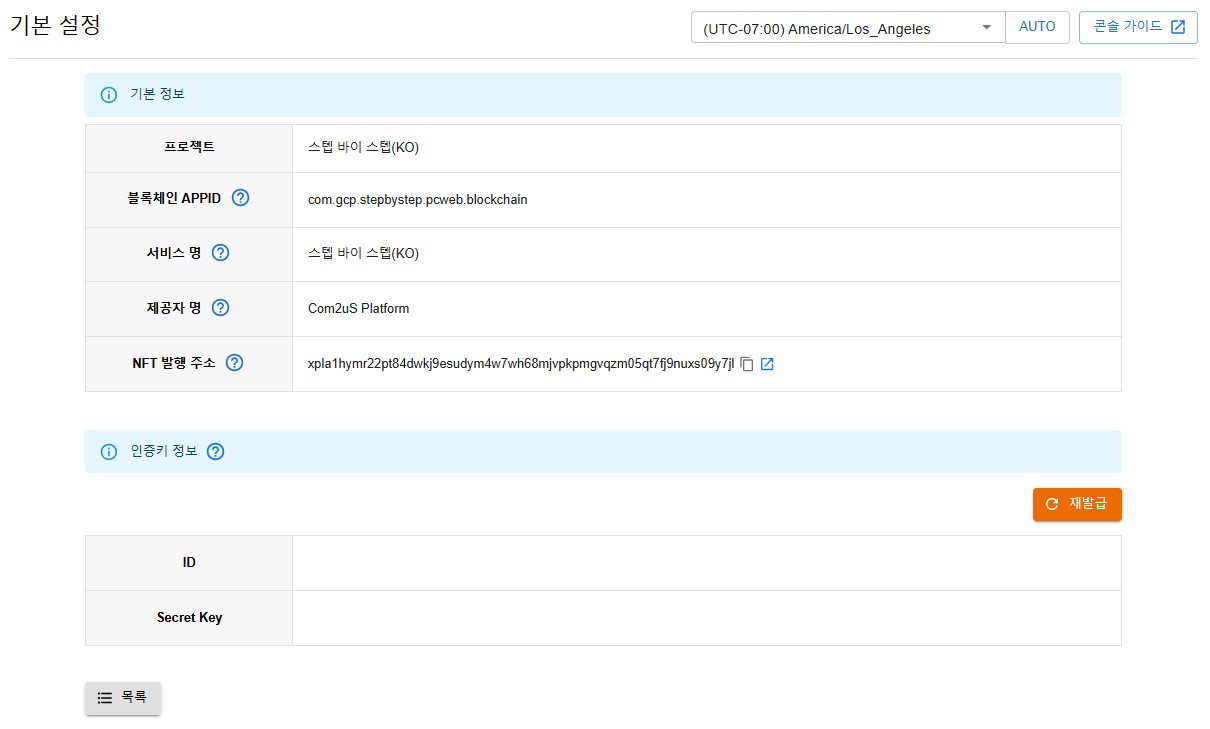The height and width of the screenshot is (729, 1210).
Task: Click the com.gcp.stepbystep.pcweb.blockchain APPID text
Action: pos(417,199)
